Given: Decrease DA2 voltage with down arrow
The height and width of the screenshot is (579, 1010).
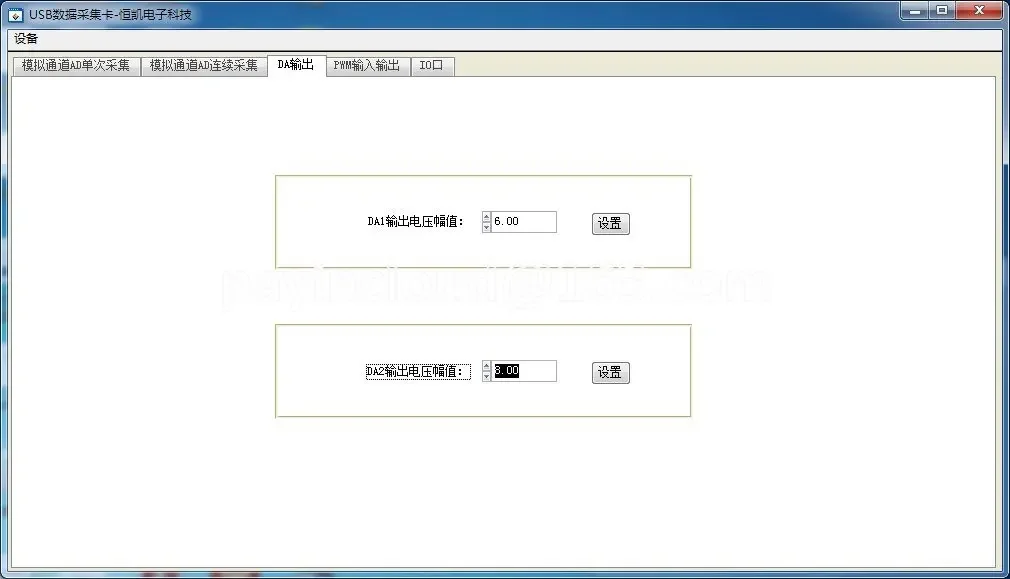Looking at the screenshot, I should 486,377.
